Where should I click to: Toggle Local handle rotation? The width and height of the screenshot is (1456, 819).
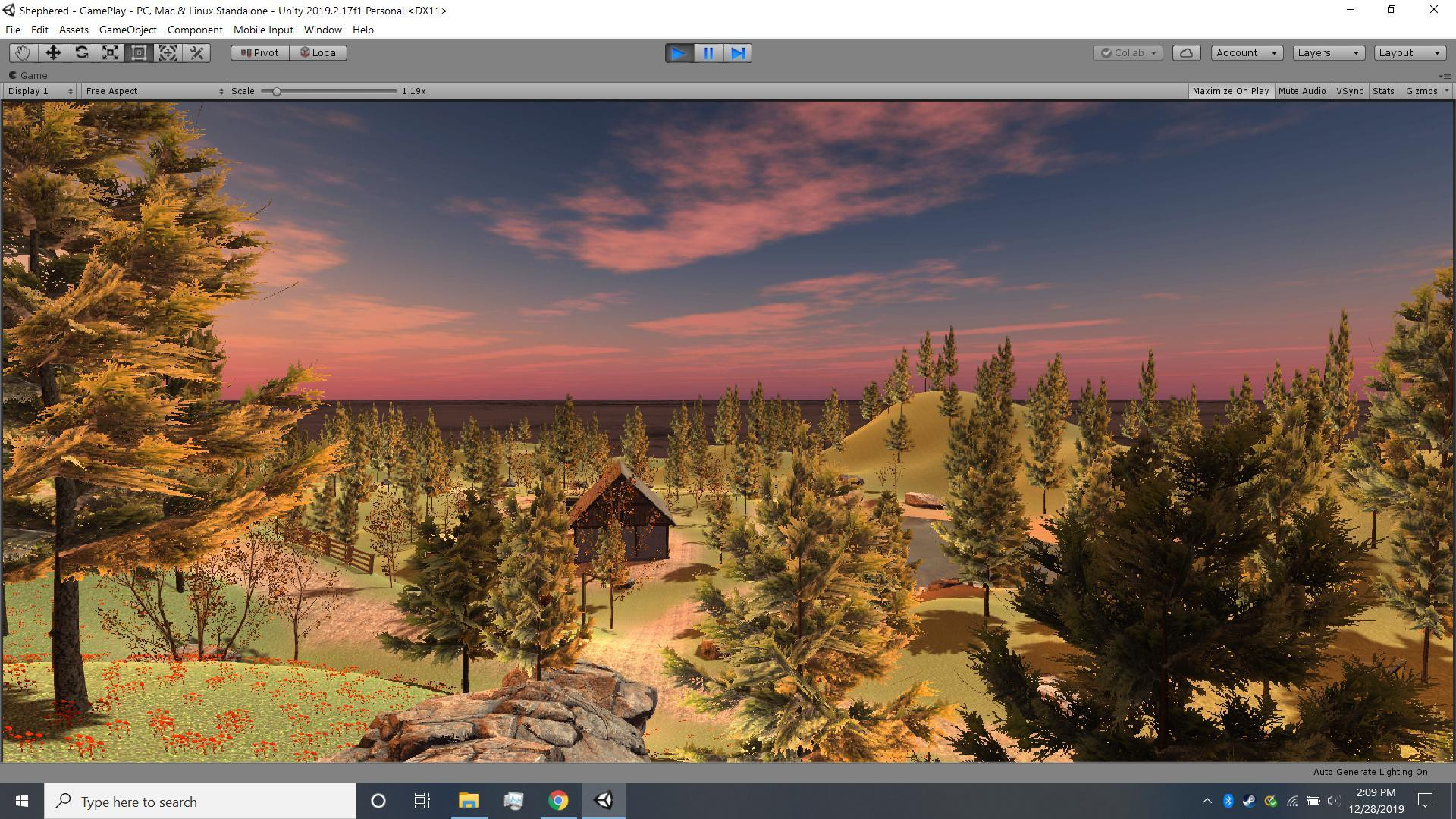point(318,52)
